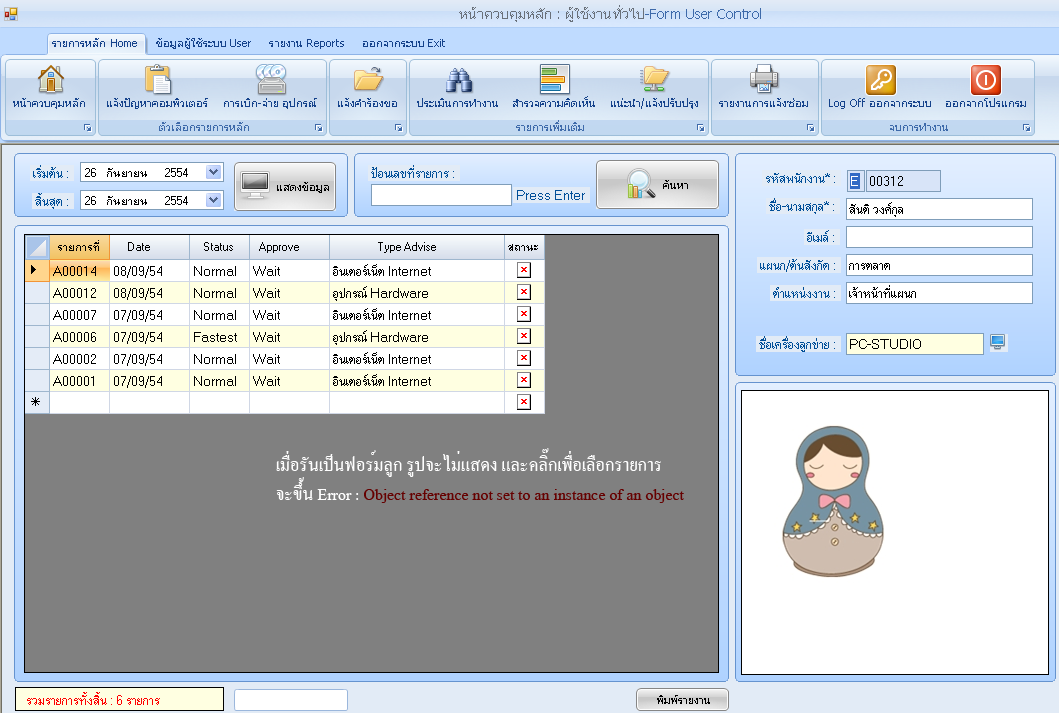
Task: Sort by Approve column header
Action: (x=289, y=247)
